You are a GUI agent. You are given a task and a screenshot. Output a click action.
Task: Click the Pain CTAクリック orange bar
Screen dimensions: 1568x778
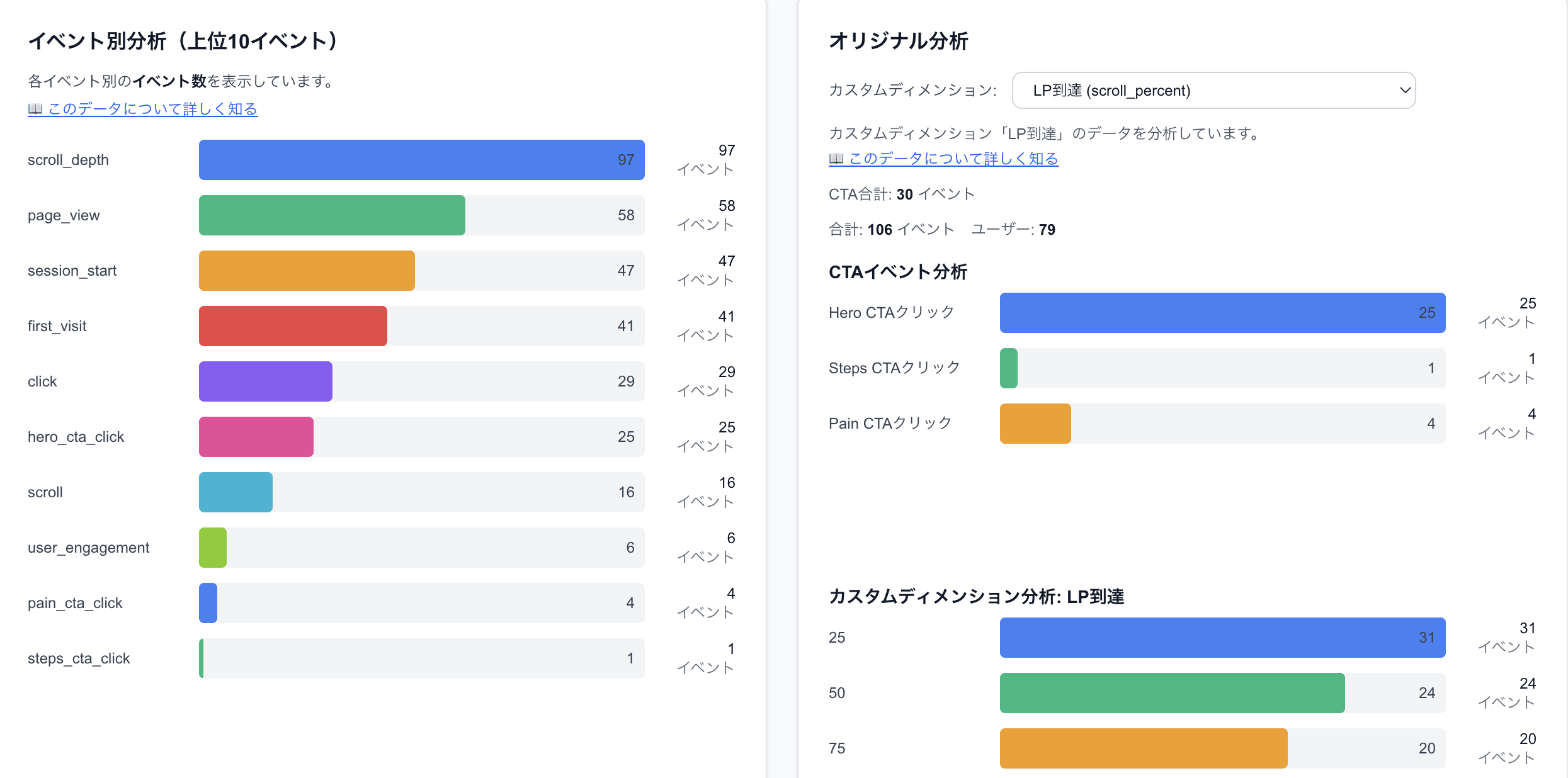1035,424
